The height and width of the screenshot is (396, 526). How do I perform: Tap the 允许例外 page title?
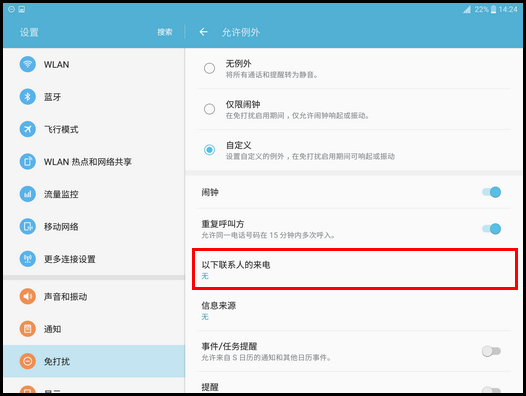pyautogui.click(x=241, y=32)
